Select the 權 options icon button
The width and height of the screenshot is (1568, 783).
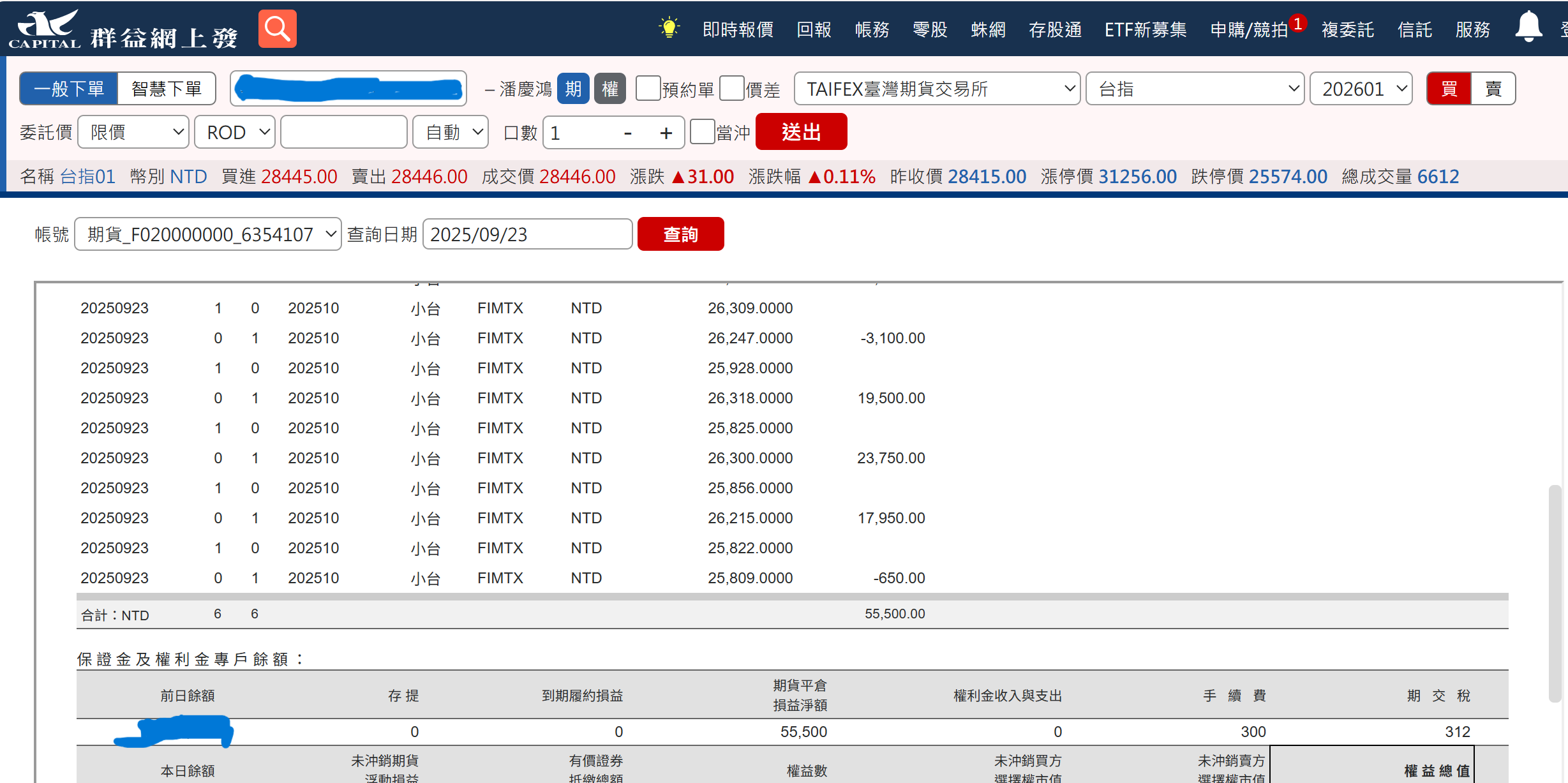tap(609, 89)
